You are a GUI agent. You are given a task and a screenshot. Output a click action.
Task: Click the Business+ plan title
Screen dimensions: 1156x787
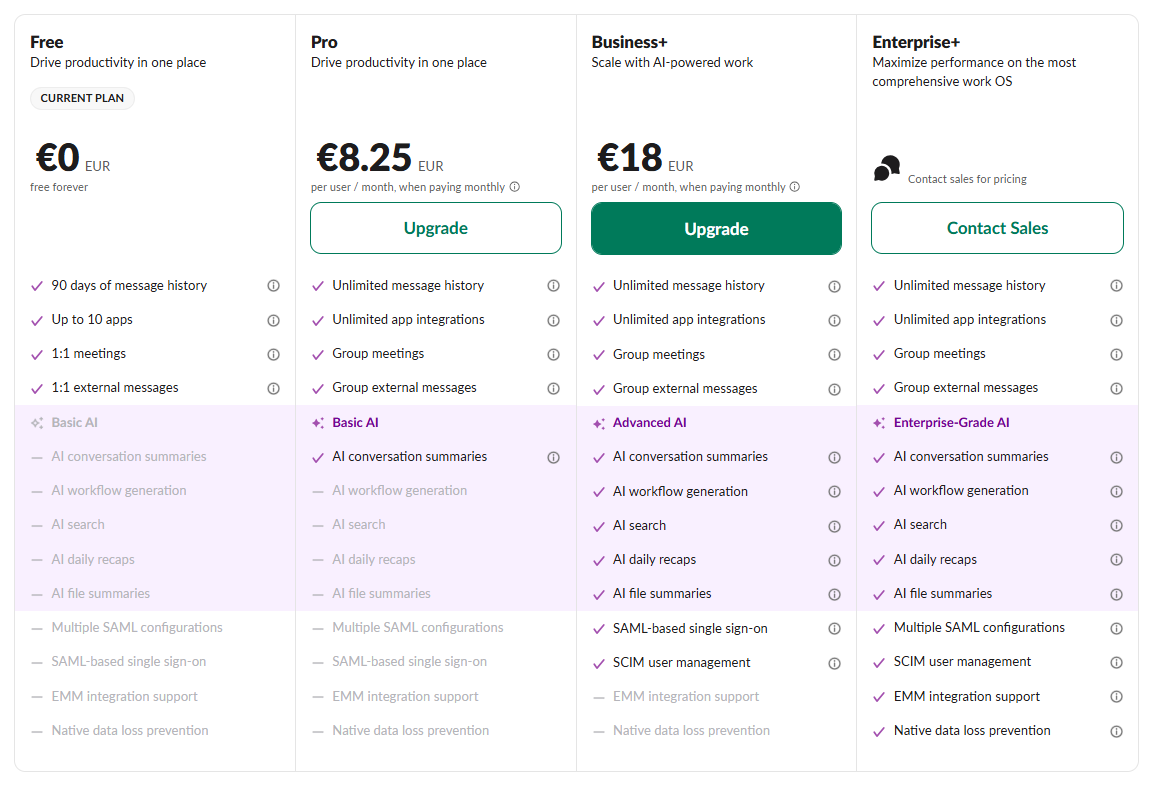pyautogui.click(x=629, y=42)
